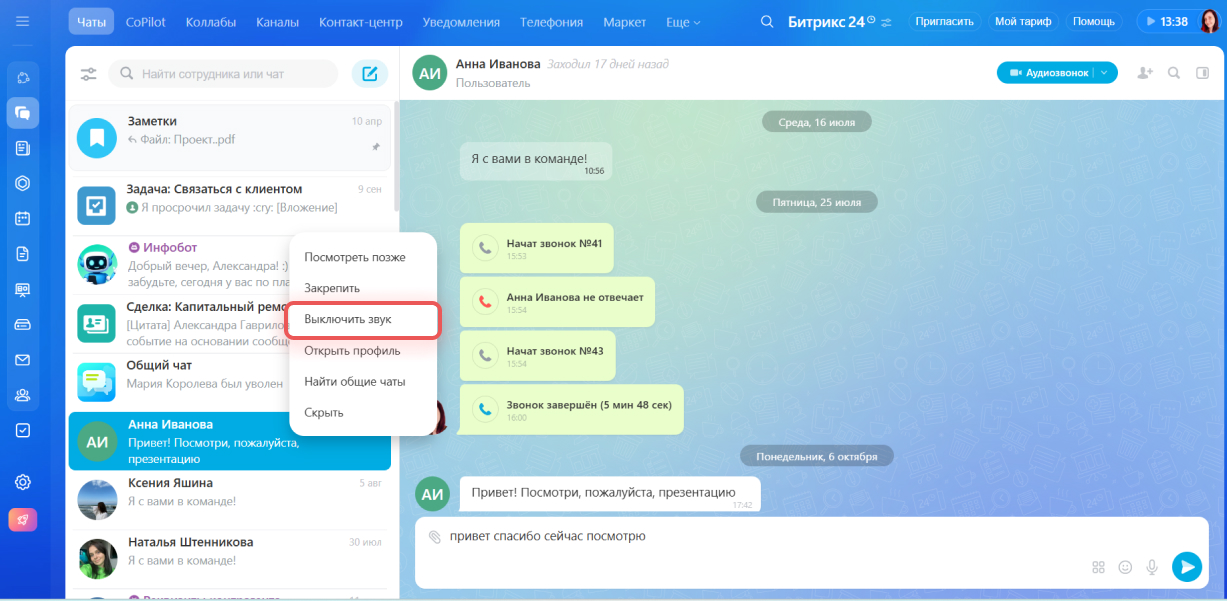
Task: Open the emoji smiley picker
Action: (x=1125, y=567)
